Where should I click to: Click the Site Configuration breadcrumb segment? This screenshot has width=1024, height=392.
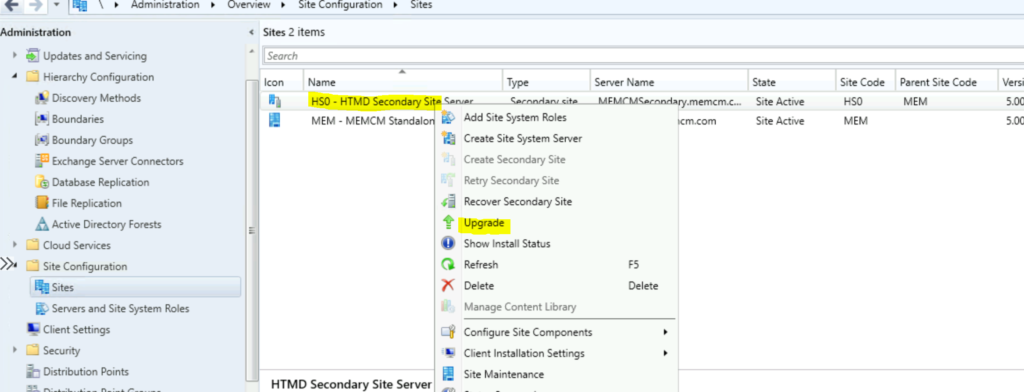pyautogui.click(x=340, y=5)
